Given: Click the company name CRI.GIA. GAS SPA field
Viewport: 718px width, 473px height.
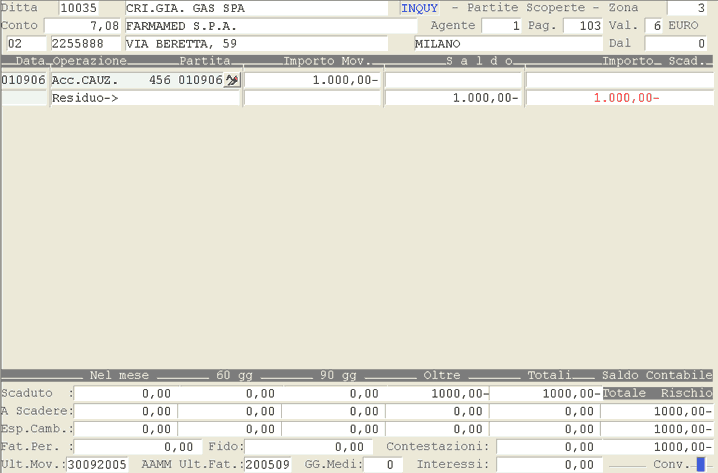Looking at the screenshot, I should [255, 8].
